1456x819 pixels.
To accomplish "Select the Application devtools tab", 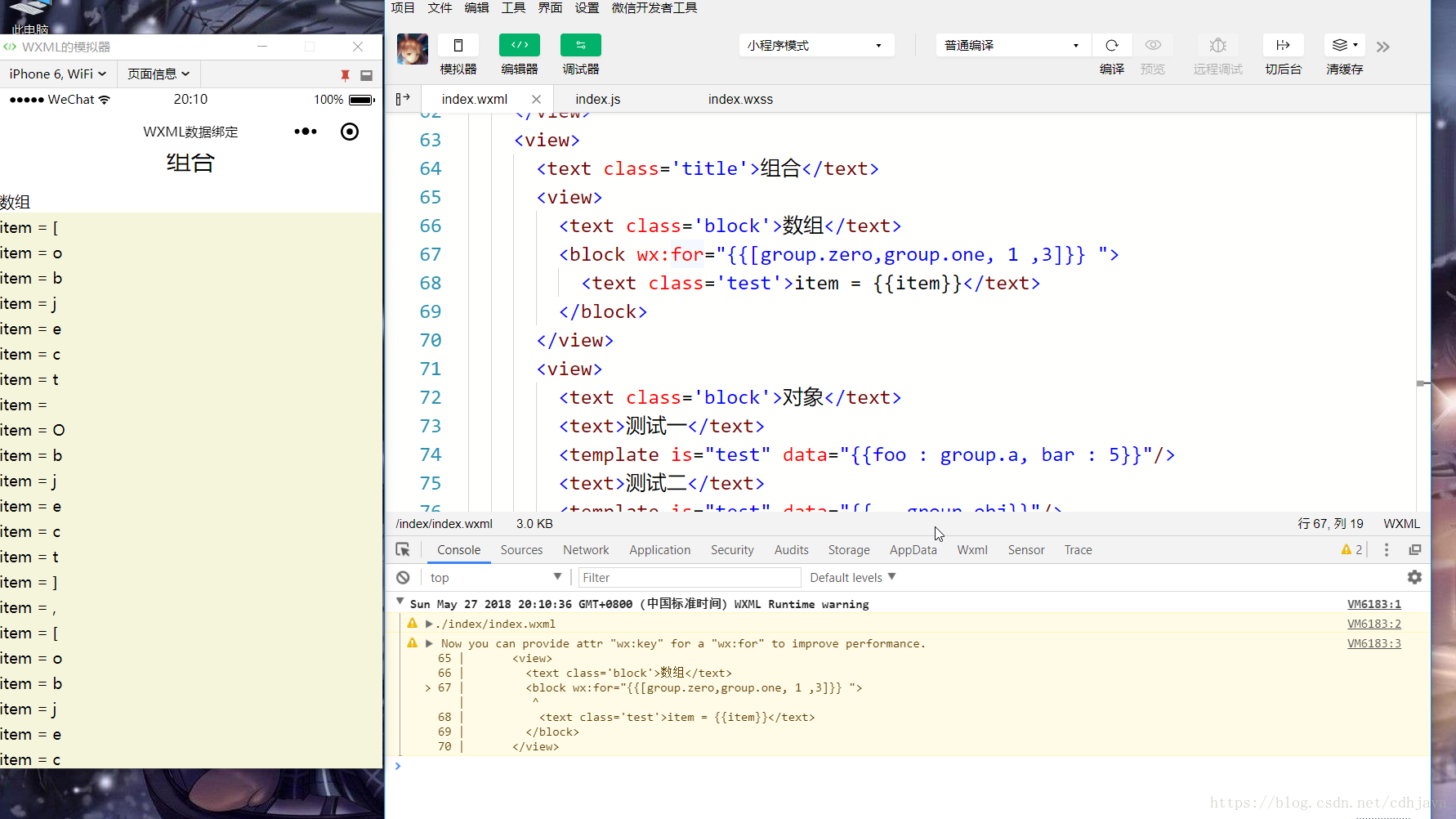I will coord(660,550).
